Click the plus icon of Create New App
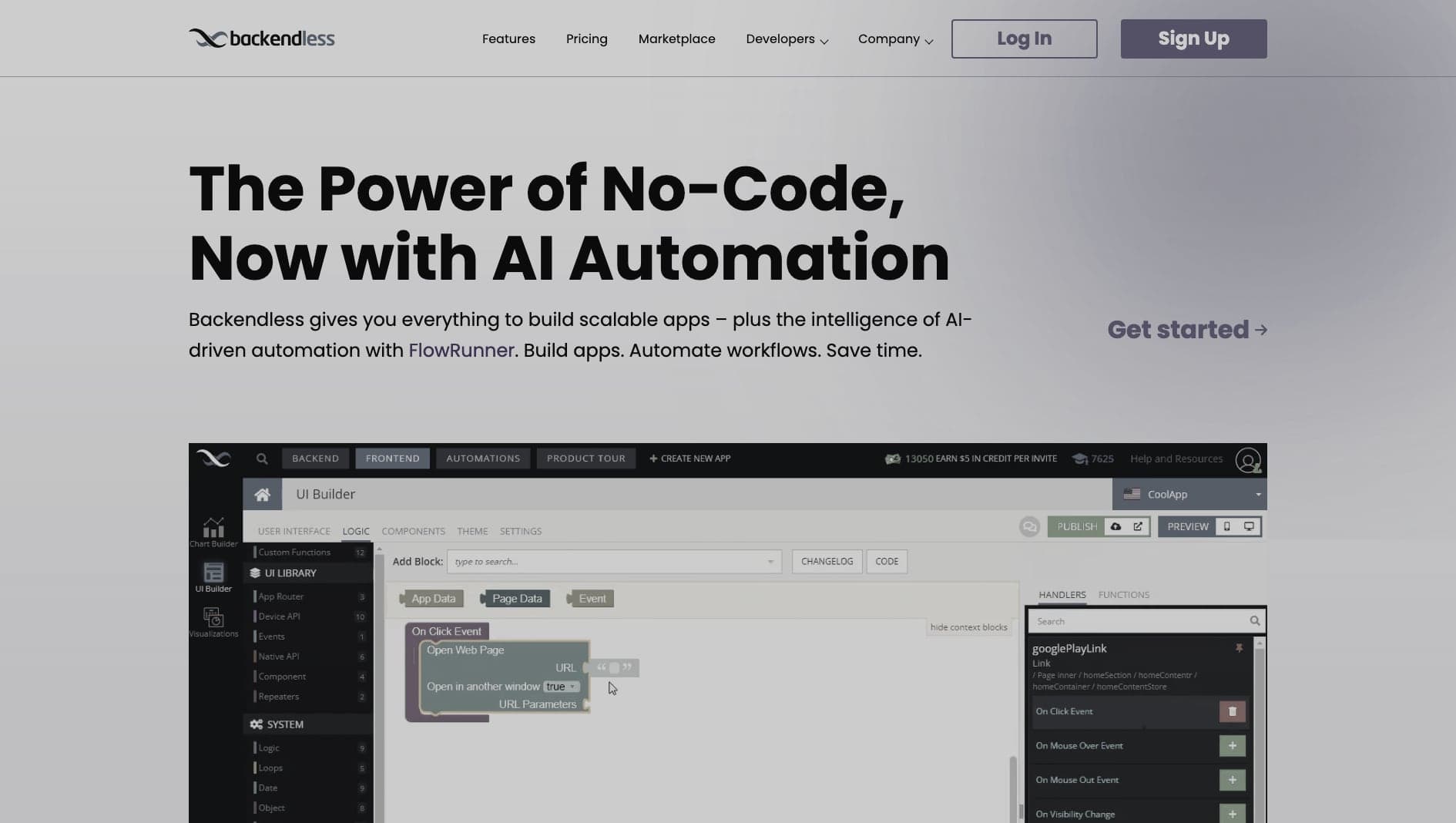 click(x=653, y=459)
